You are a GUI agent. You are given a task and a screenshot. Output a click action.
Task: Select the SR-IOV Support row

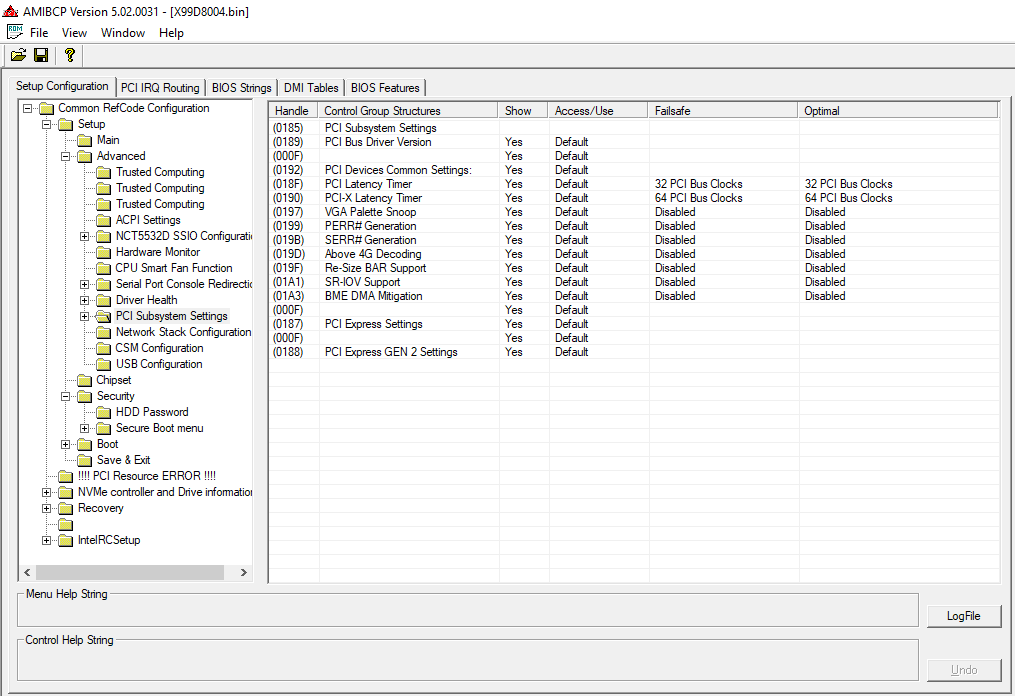(x=634, y=282)
